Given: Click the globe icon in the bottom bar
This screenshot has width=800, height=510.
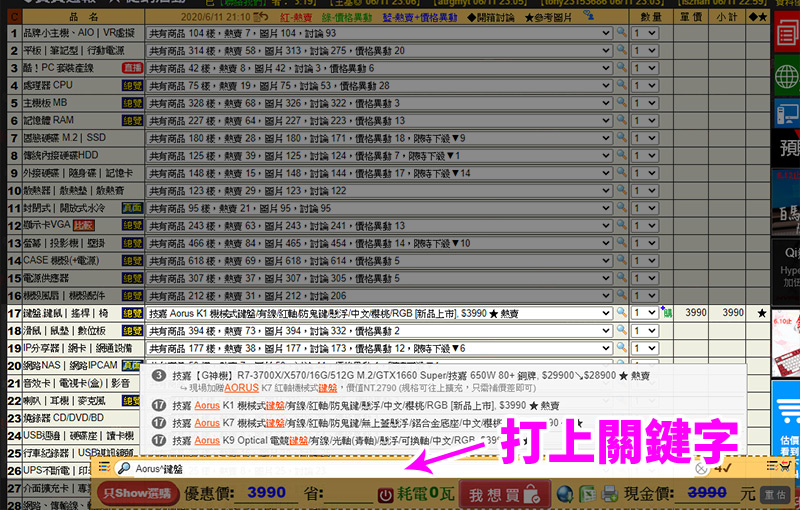Looking at the screenshot, I should 565,494.
